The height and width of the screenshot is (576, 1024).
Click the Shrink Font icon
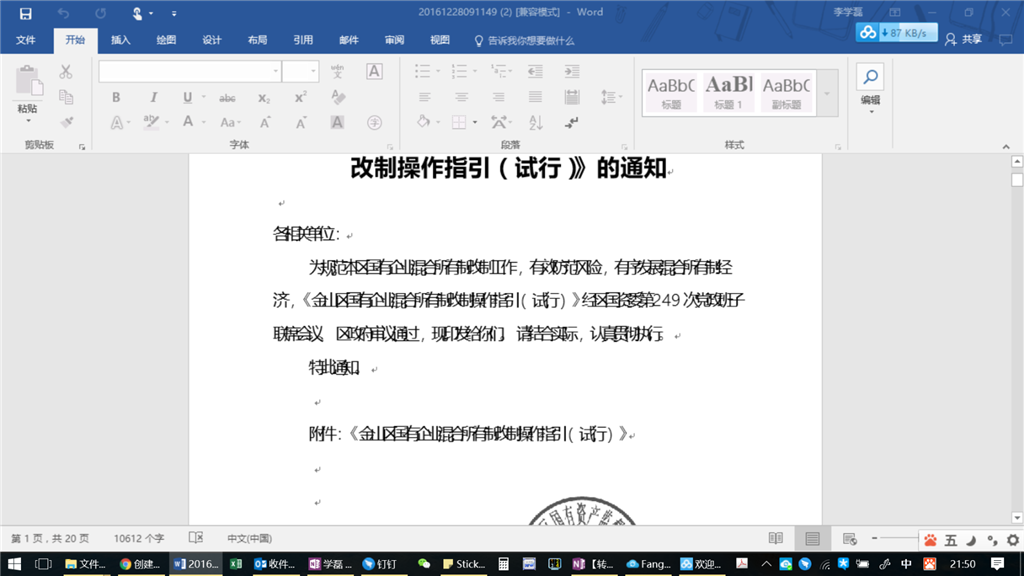[300, 122]
